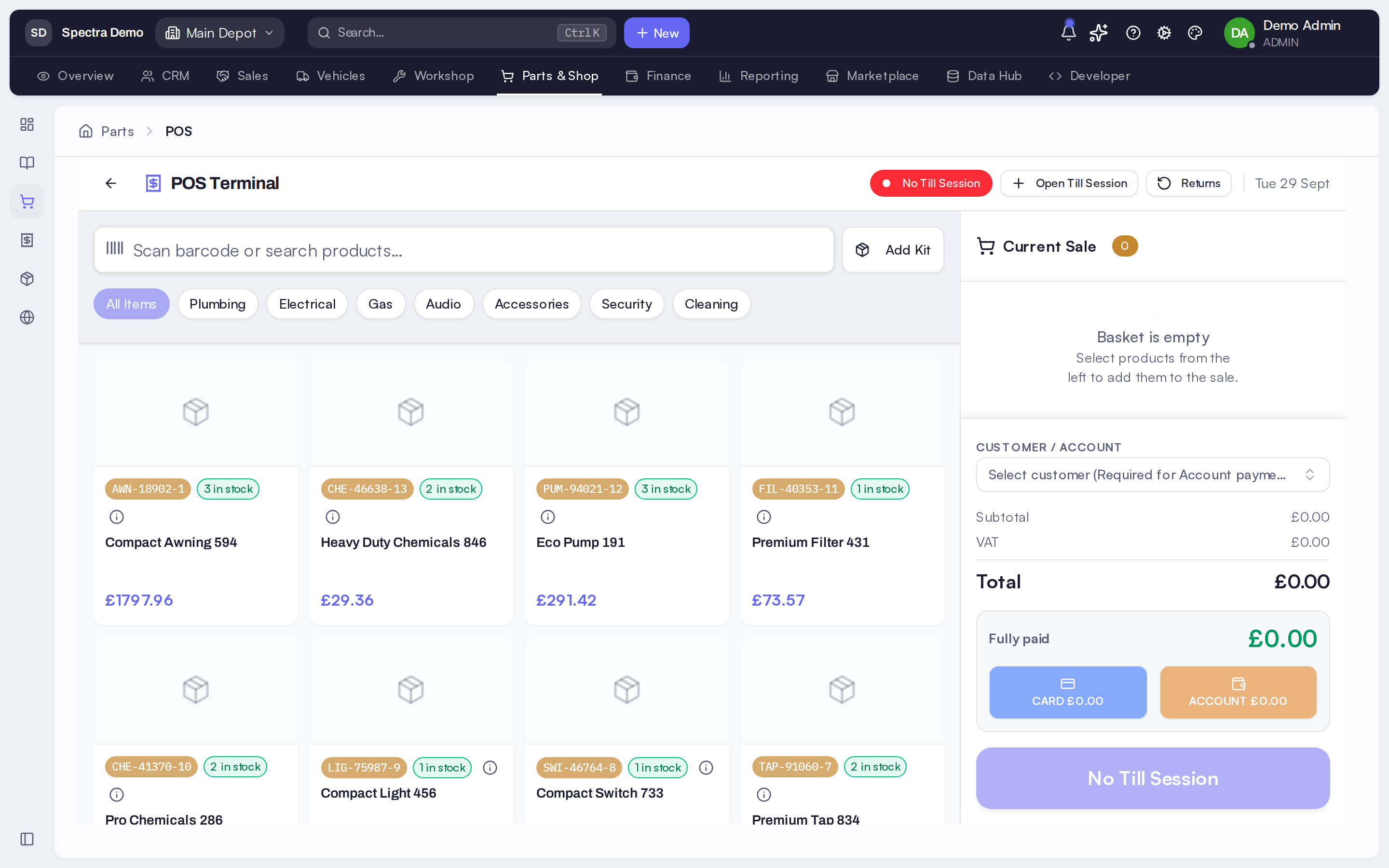Click the receipt icon in left sidebar
Viewport: 1389px width, 868px height.
click(27, 240)
